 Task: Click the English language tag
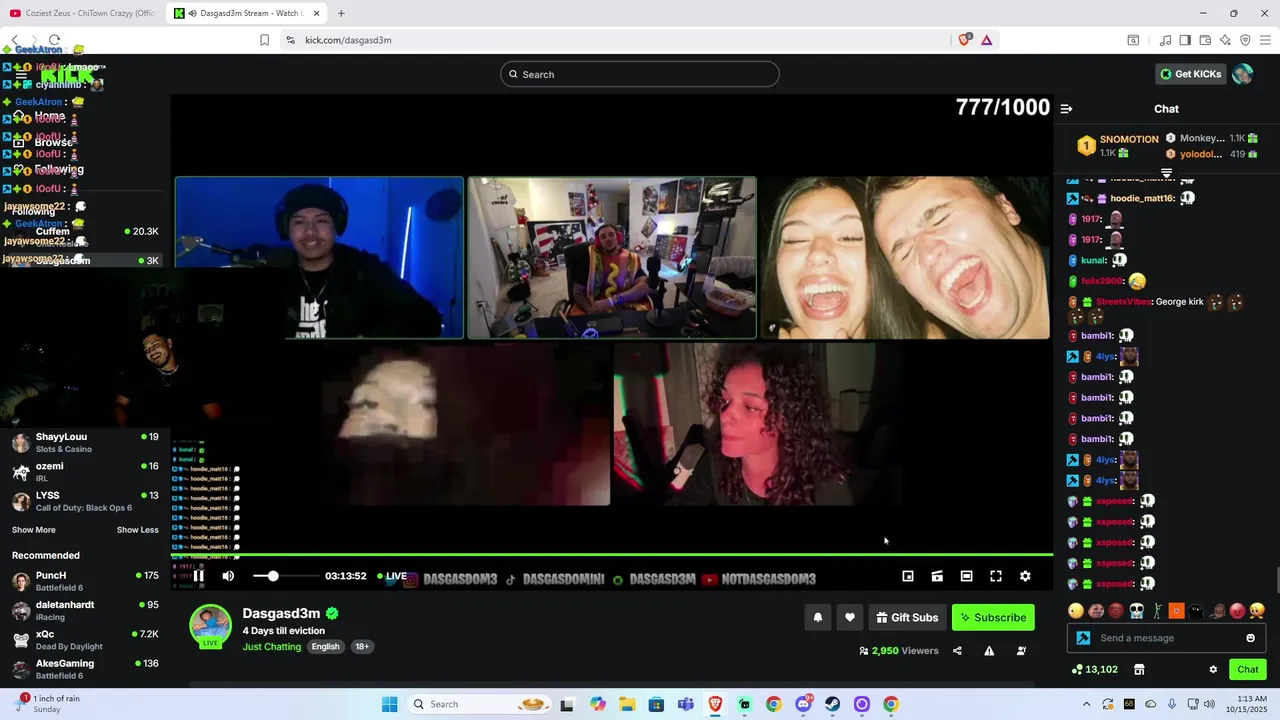[325, 647]
